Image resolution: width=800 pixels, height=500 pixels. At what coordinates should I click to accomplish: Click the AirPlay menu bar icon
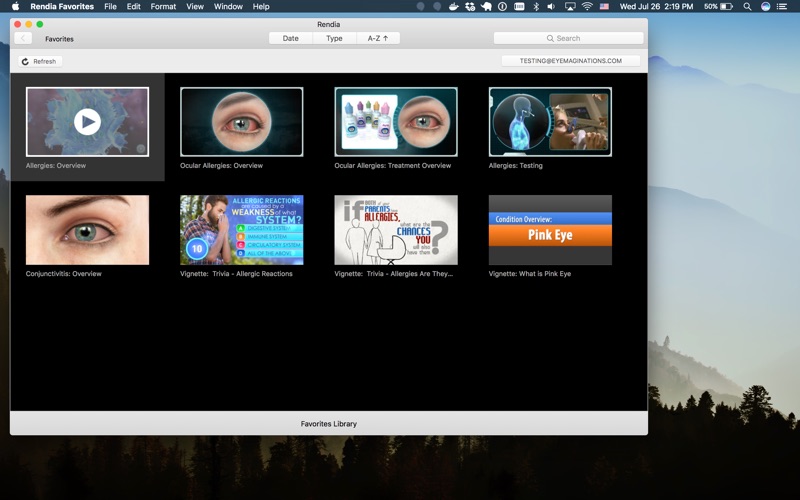point(570,7)
